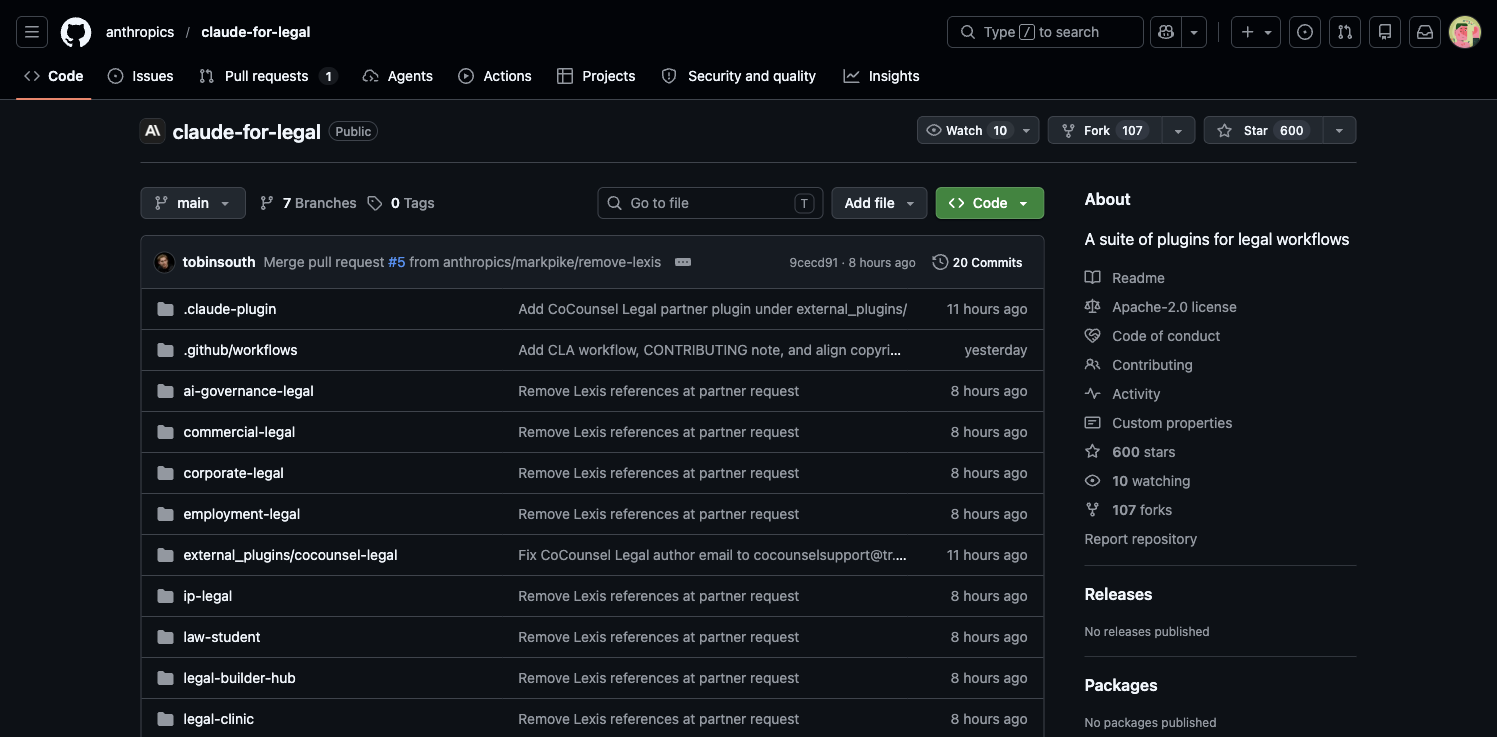The height and width of the screenshot is (737, 1497).
Task: Switch to the Issues tab
Action: click(141, 76)
